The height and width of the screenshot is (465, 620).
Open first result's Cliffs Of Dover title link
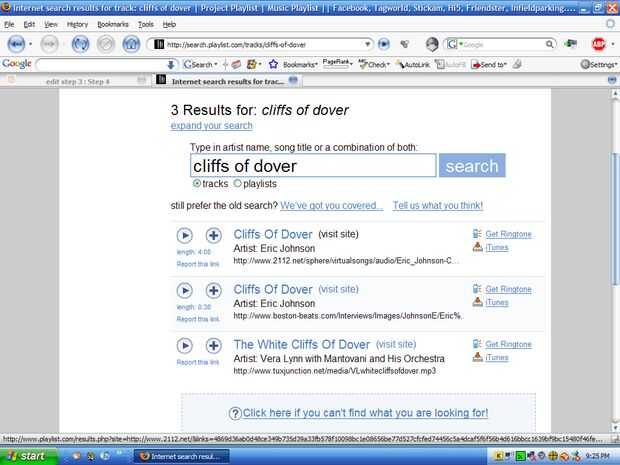(273, 234)
